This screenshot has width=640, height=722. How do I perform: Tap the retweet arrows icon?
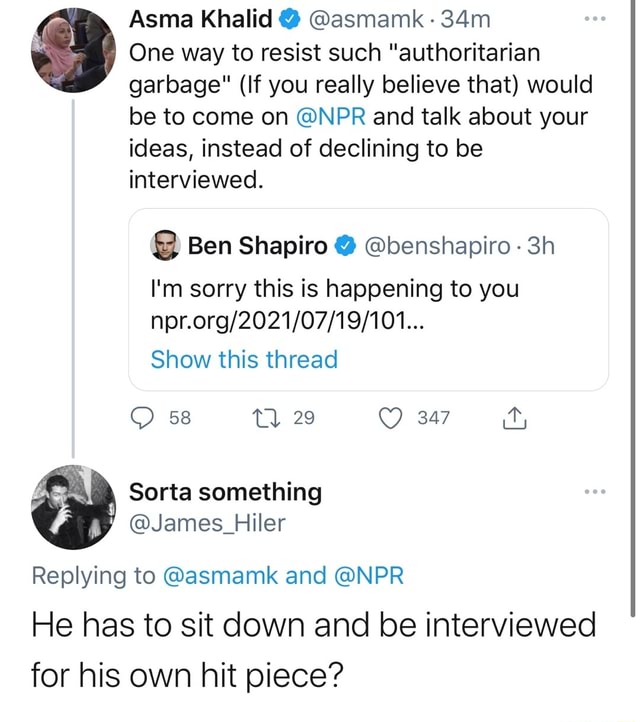click(270, 418)
